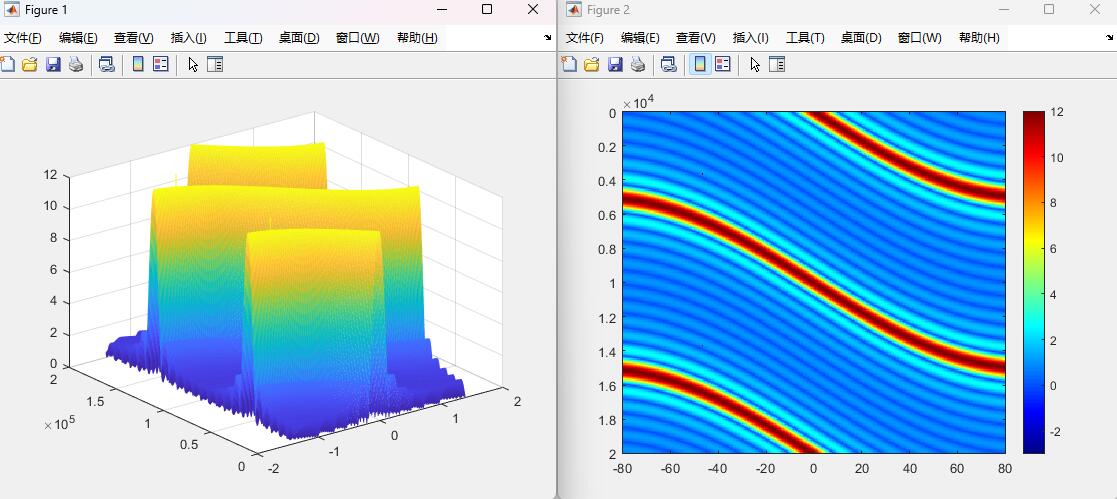Open 帮助(H) menu in Figure 2
This screenshot has height=499, width=1117.
pos(980,38)
